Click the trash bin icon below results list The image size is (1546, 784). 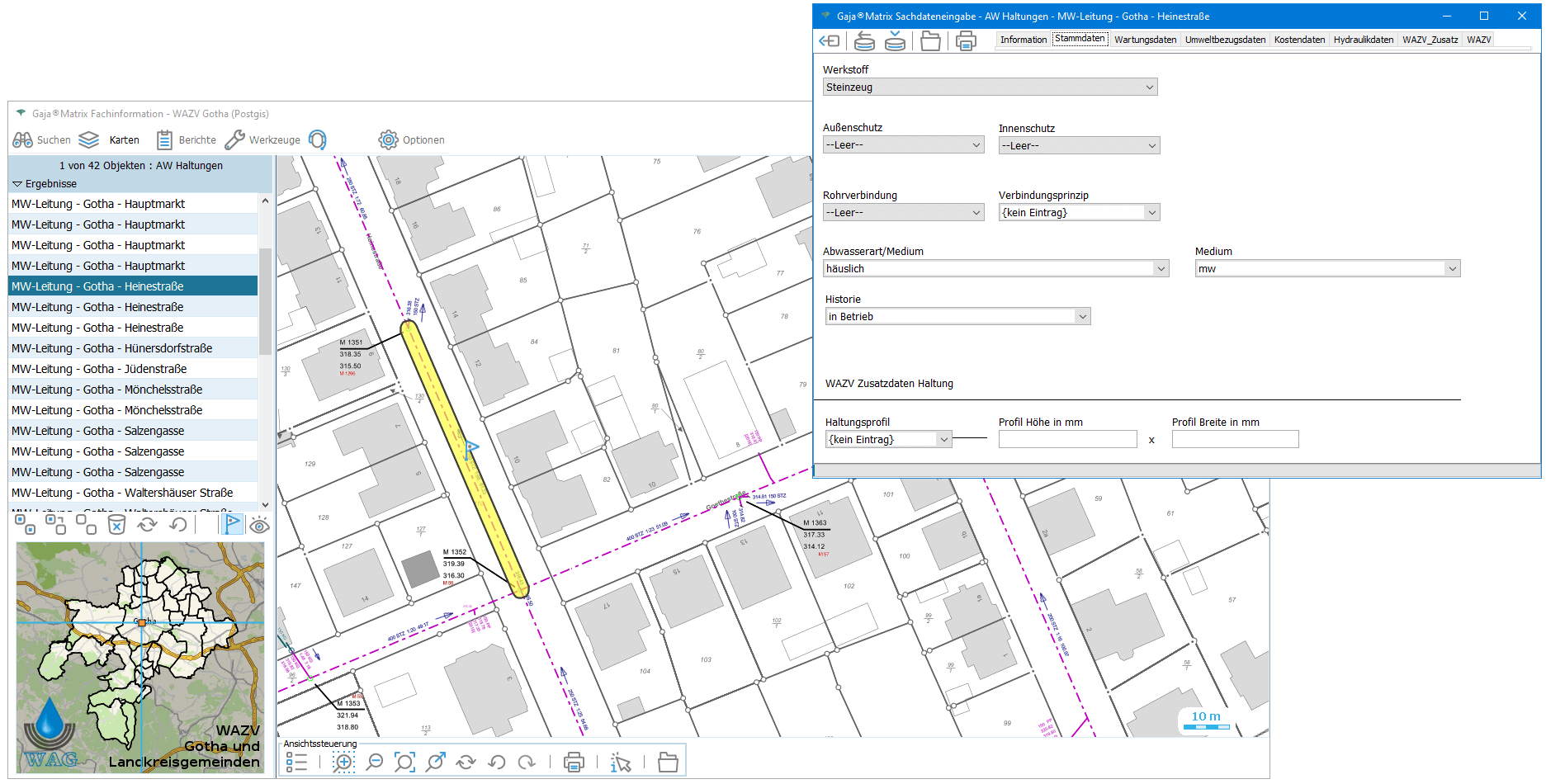116,525
